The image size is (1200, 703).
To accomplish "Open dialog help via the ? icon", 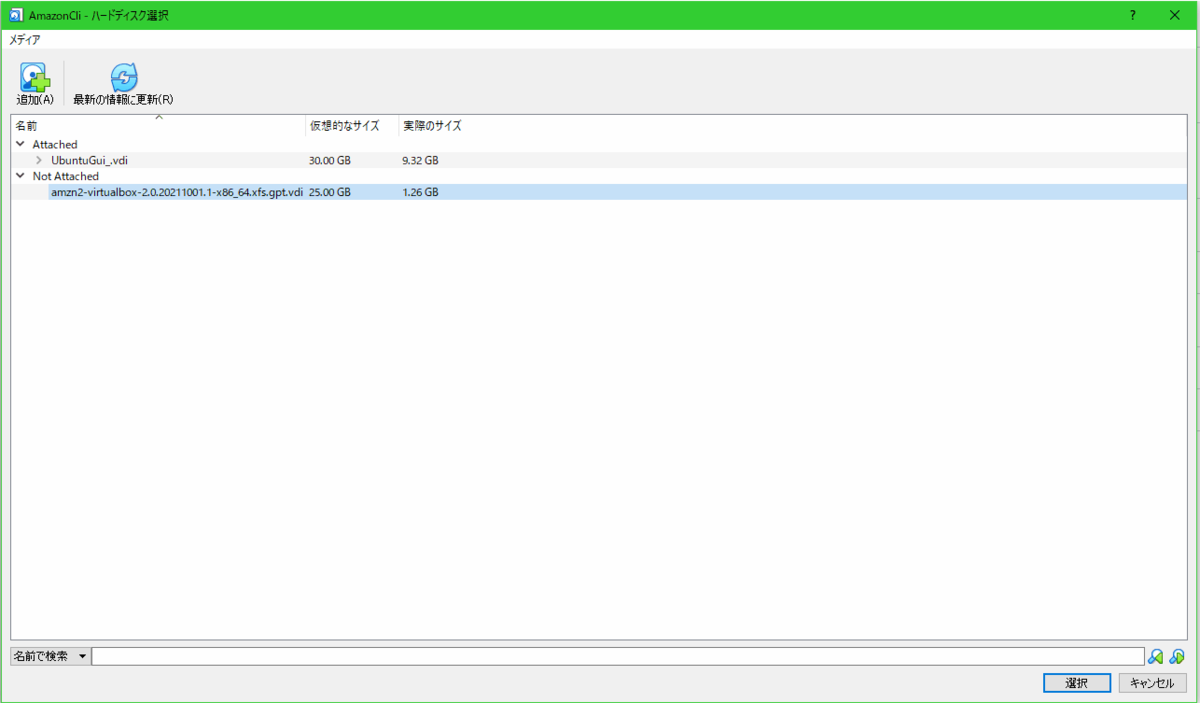I will coord(1131,15).
